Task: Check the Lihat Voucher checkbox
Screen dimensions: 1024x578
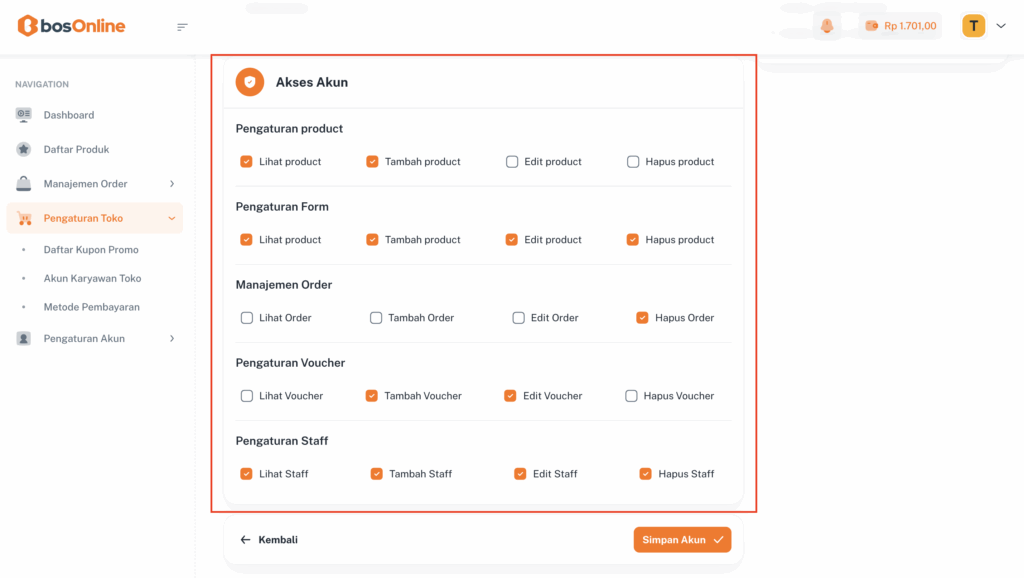Action: 247,396
